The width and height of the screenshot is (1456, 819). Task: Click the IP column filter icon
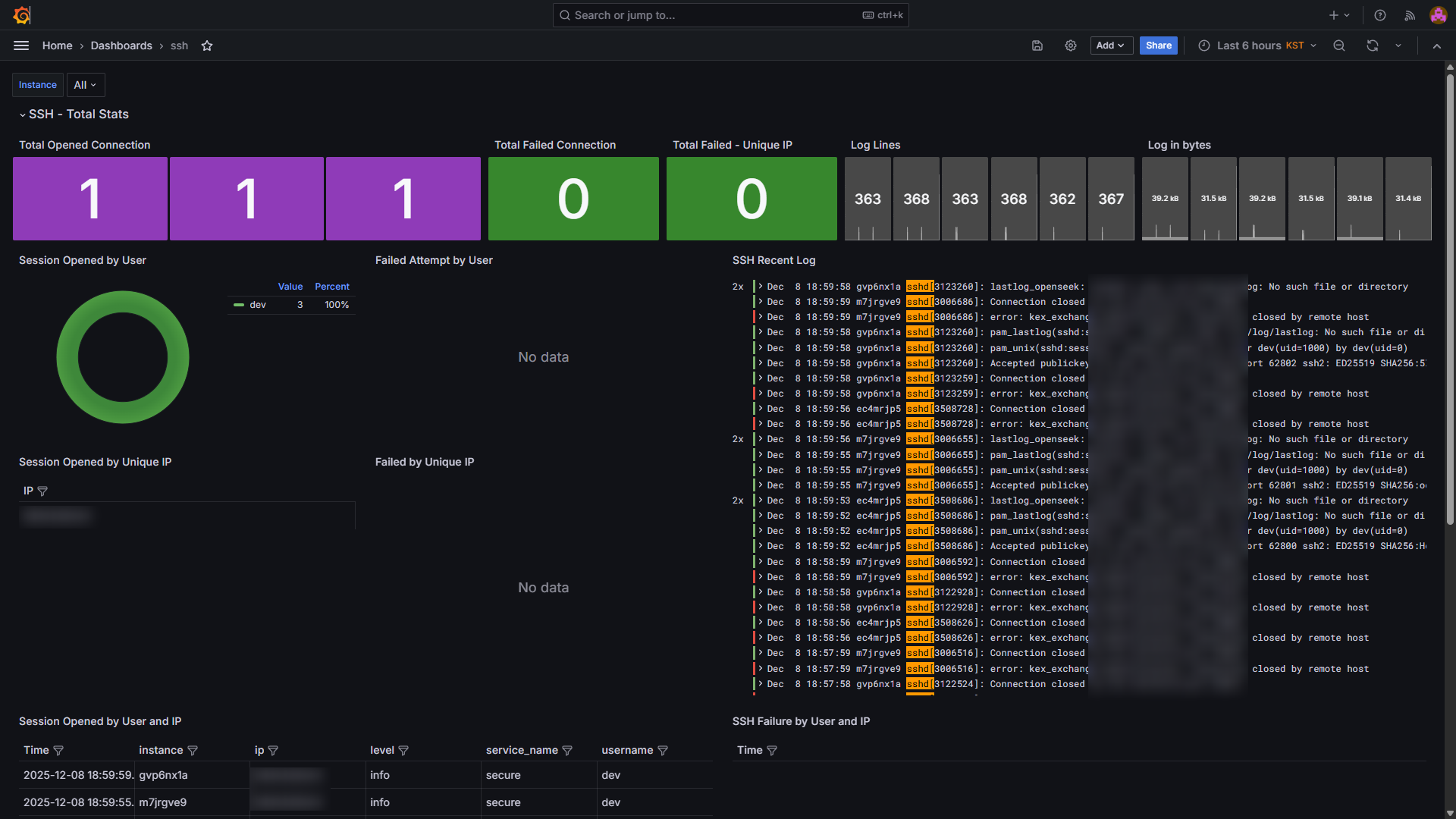coord(42,491)
